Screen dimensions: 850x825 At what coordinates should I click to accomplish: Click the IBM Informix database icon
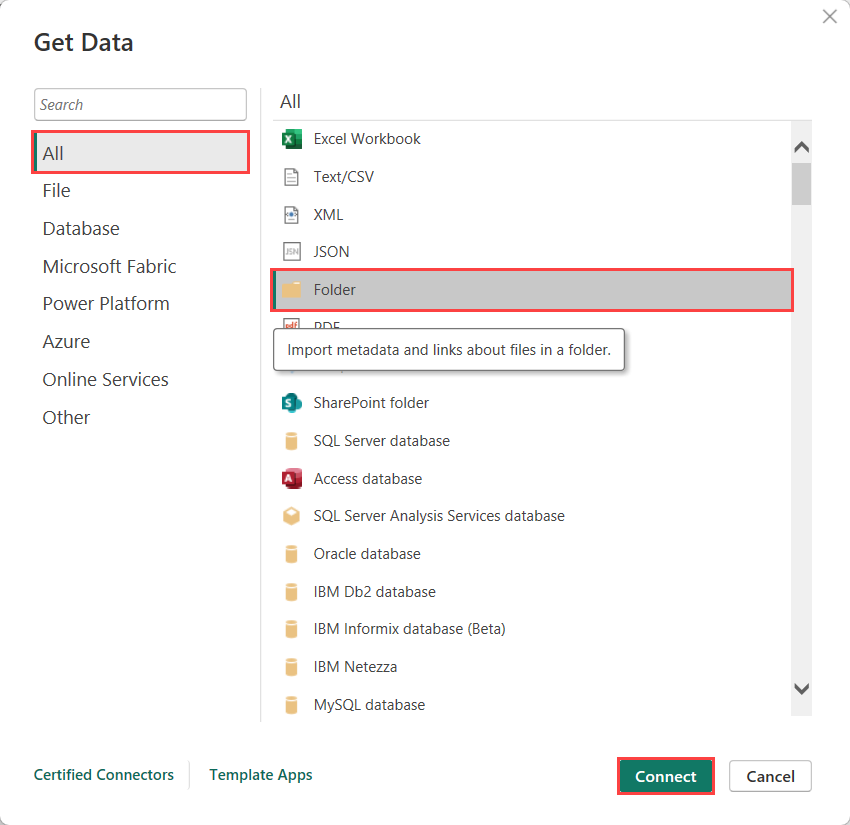[292, 629]
